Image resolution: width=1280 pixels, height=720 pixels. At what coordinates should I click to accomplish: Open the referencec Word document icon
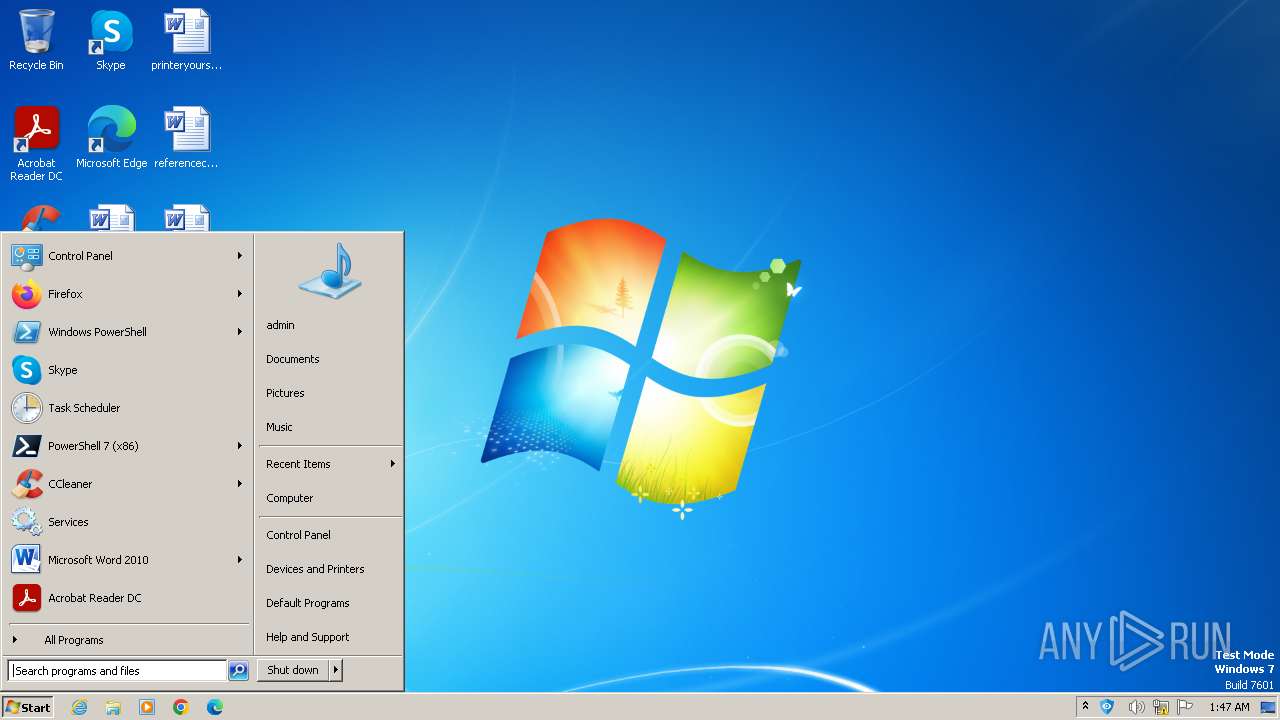coord(186,137)
